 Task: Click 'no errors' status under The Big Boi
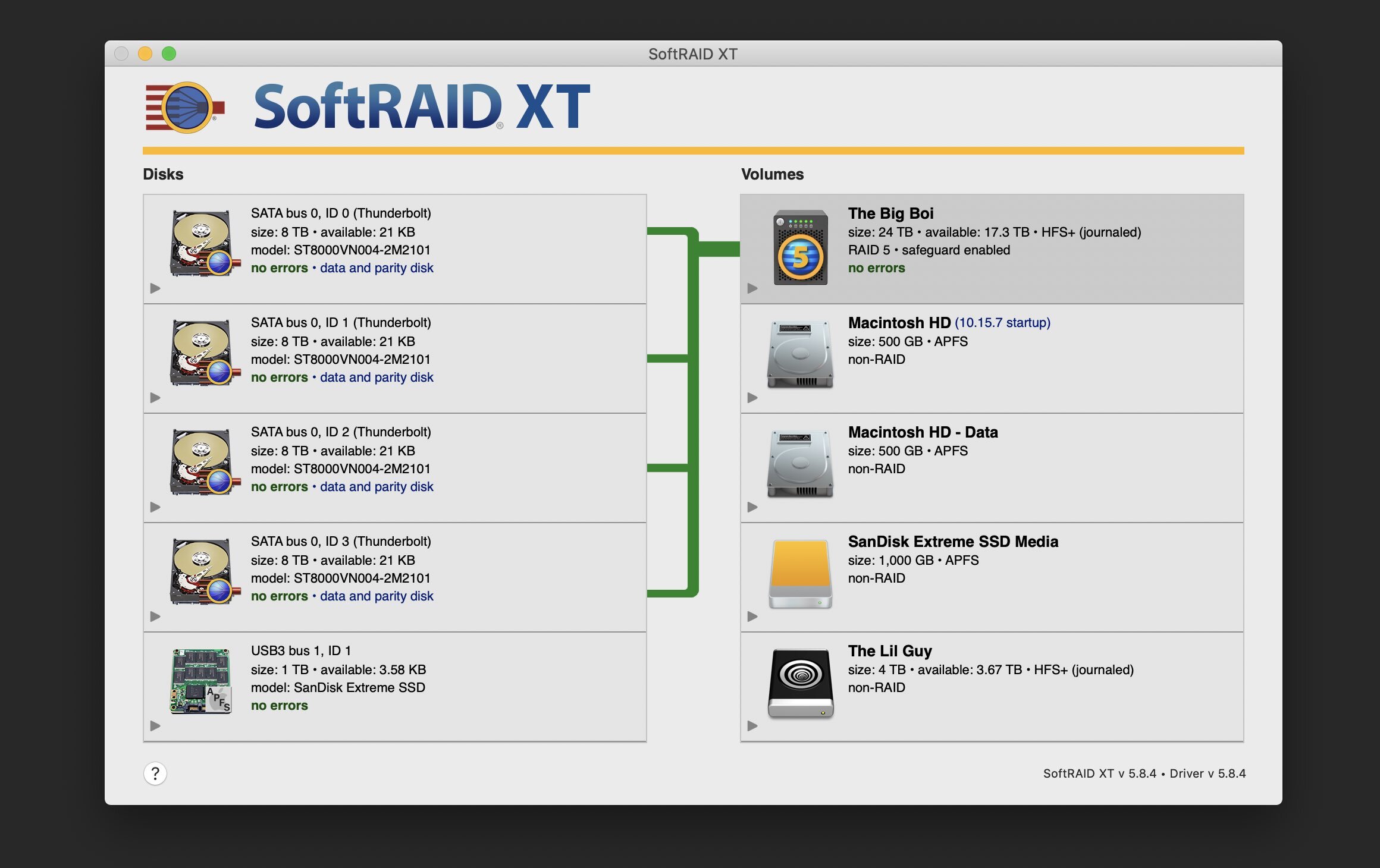[x=876, y=268]
